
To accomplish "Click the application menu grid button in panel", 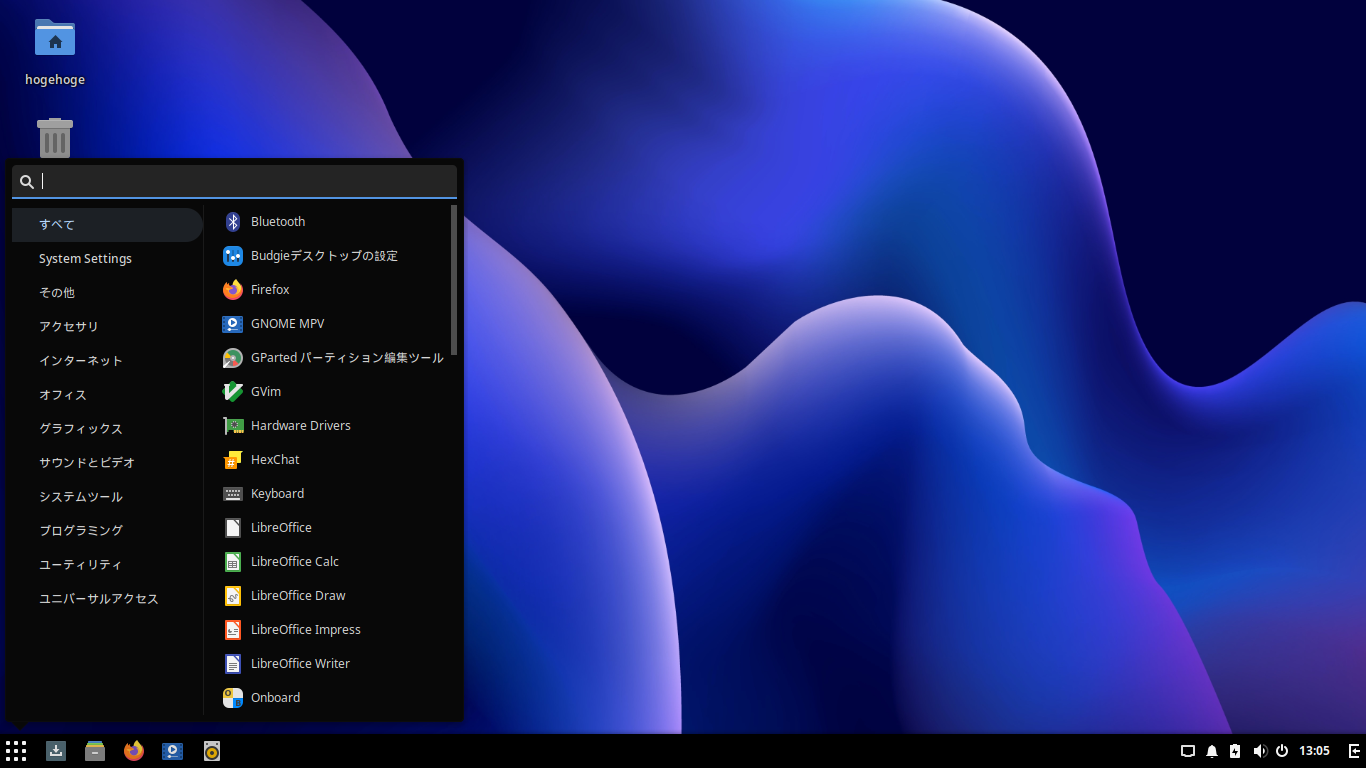I will pos(16,751).
